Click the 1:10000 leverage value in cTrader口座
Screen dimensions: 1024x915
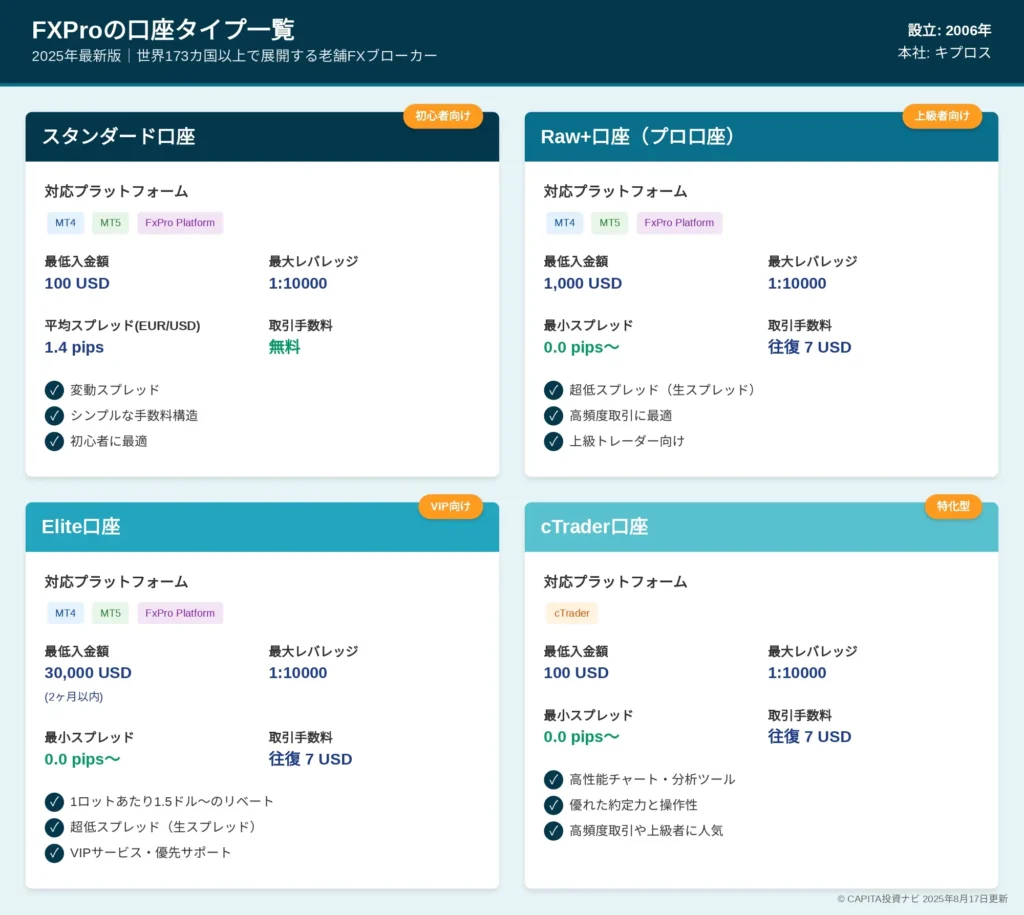pyautogui.click(x=797, y=673)
